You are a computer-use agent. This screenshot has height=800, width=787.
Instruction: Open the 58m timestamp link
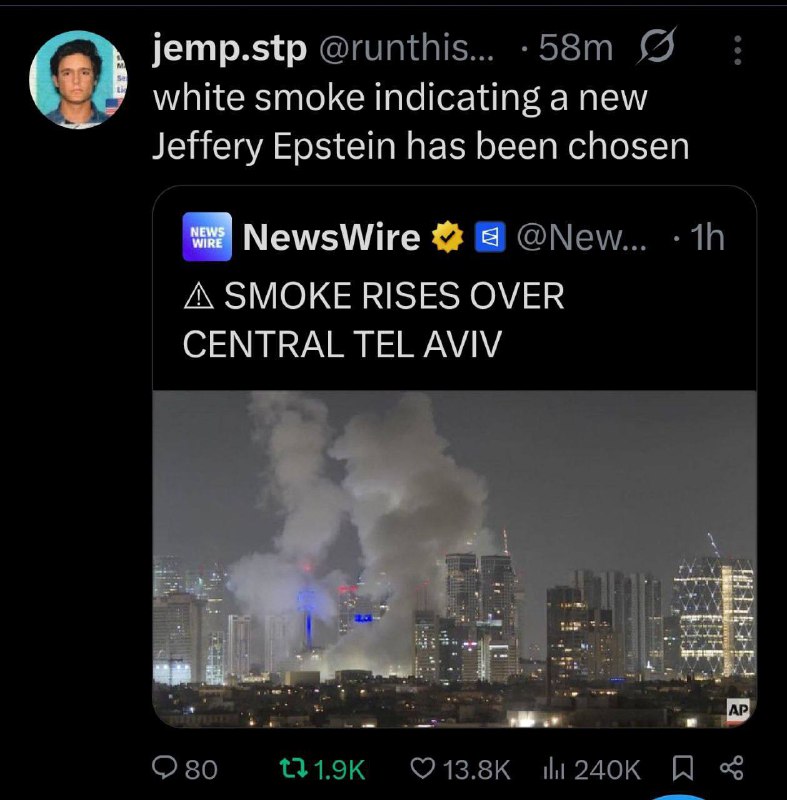(576, 48)
